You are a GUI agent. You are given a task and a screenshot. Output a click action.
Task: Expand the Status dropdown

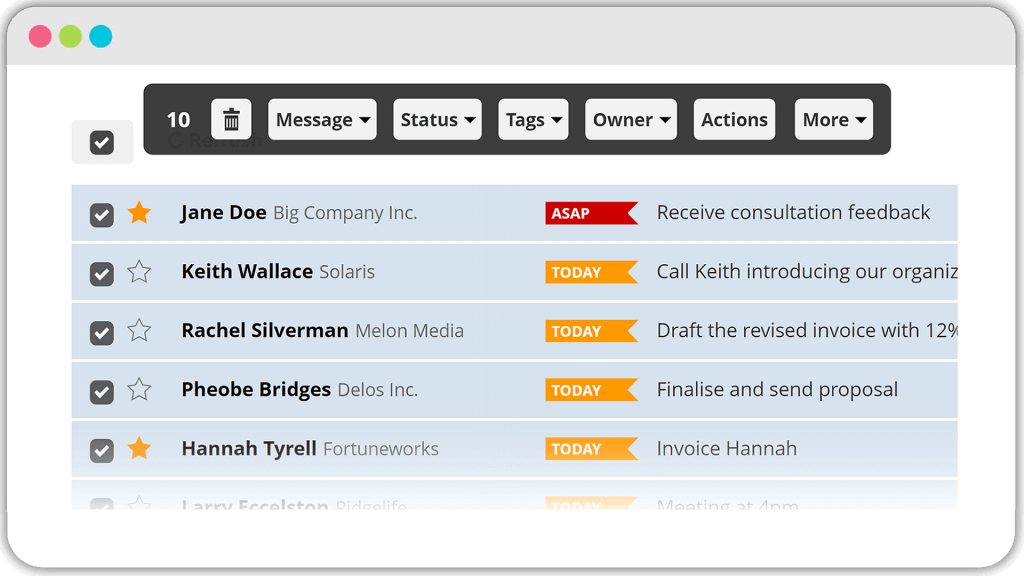(x=437, y=119)
